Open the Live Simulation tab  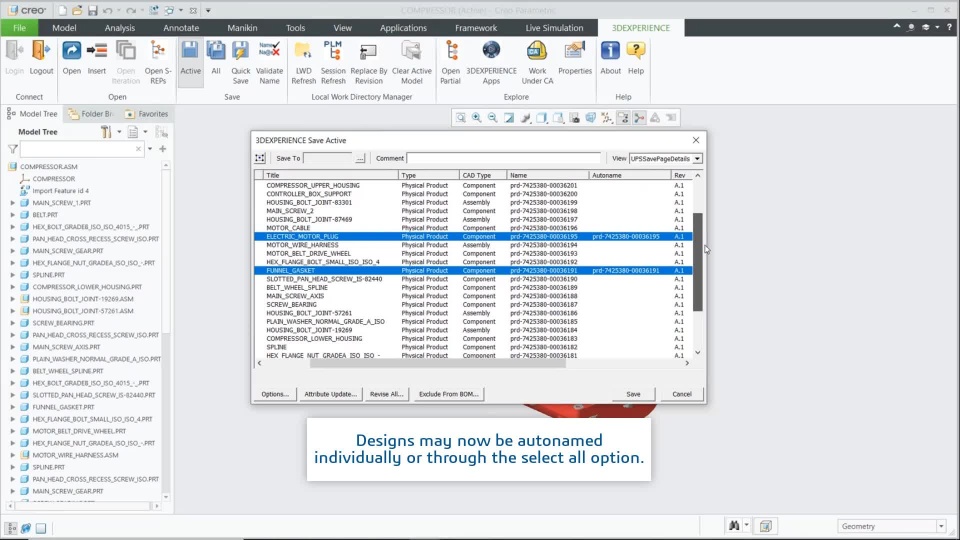[x=554, y=28]
